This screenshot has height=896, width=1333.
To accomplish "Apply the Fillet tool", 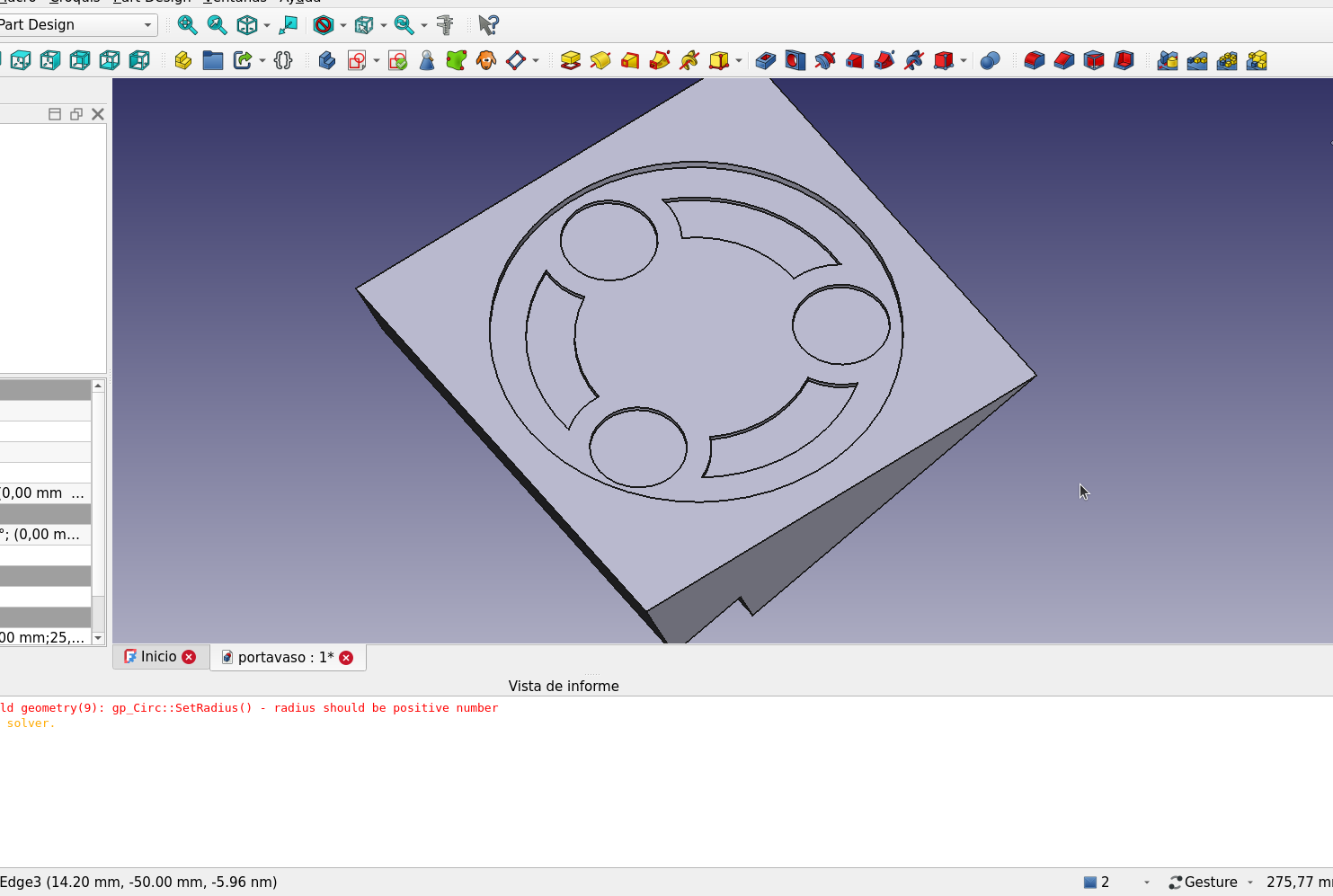I will tap(1035, 60).
